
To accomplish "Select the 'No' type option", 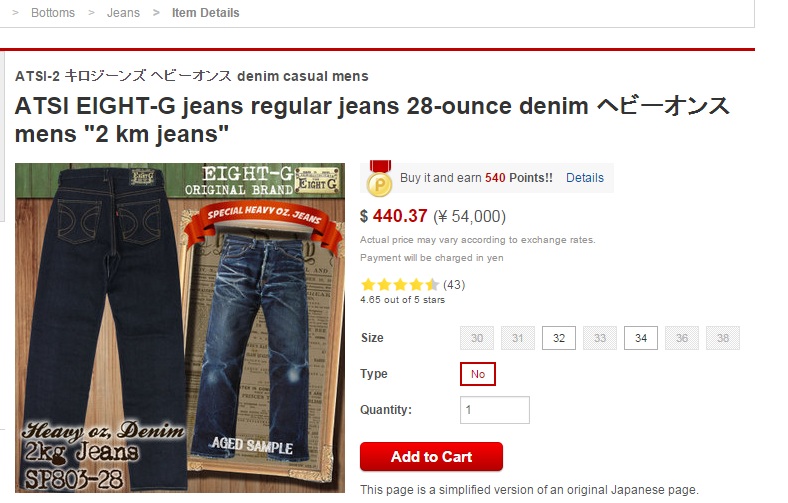I will tap(478, 374).
